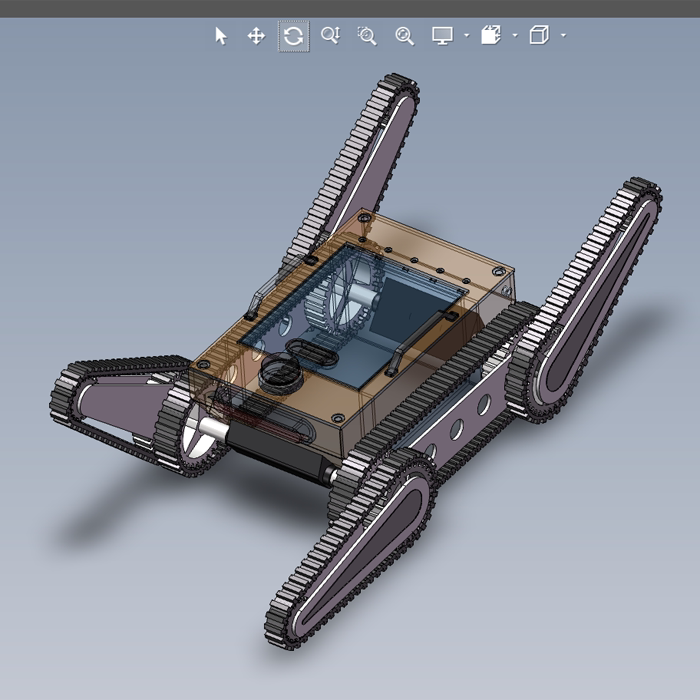Choose the Select arrow tool
Screen dimensions: 700x700
click(221, 36)
